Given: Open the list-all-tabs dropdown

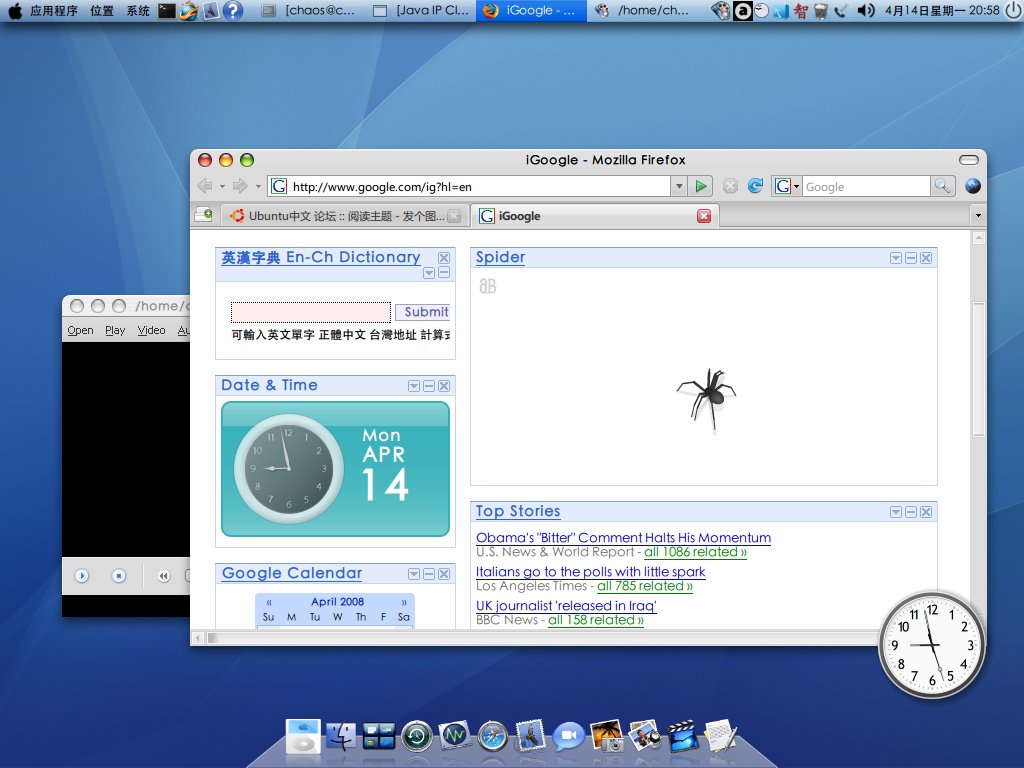Looking at the screenshot, I should click(978, 215).
